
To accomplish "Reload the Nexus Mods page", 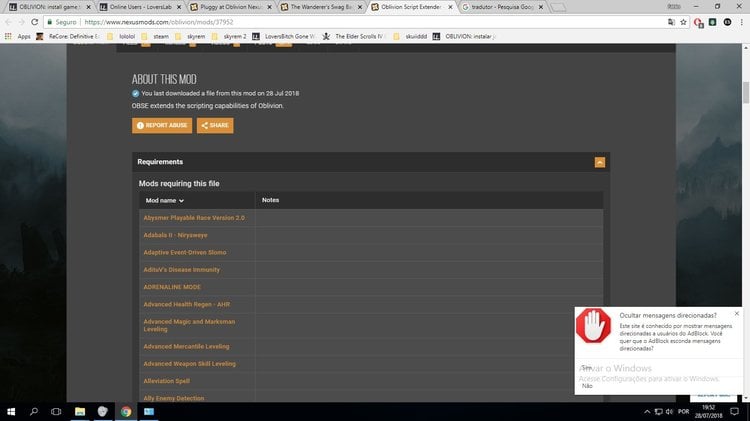I will pos(34,22).
